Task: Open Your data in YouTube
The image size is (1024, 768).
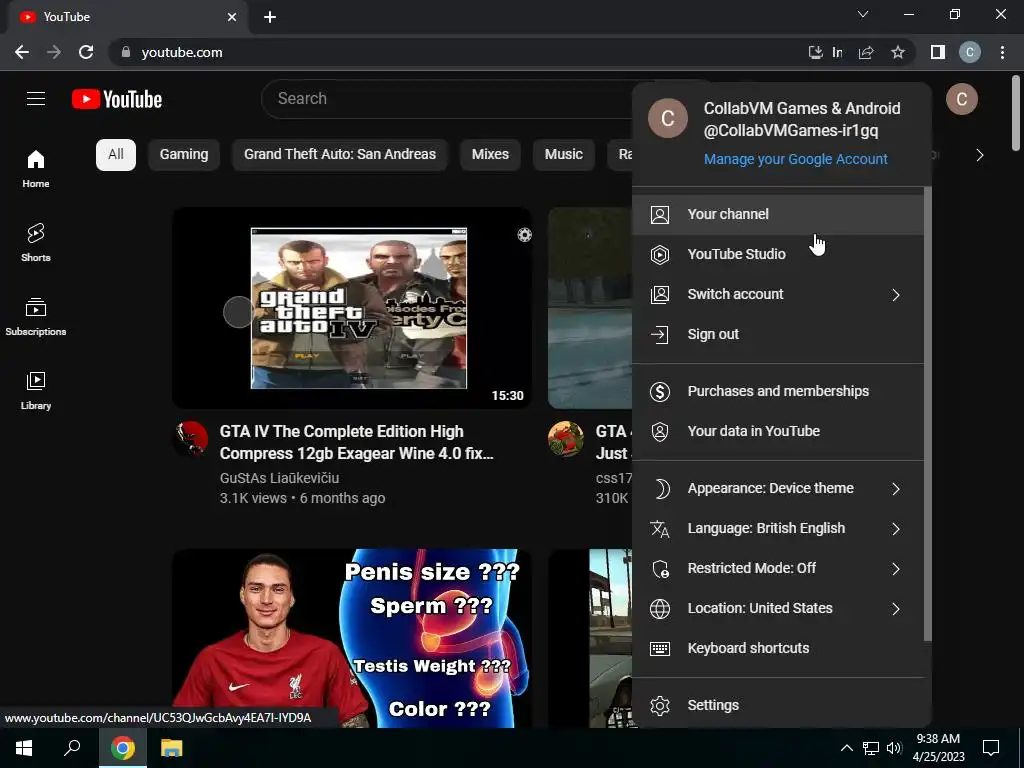Action: click(778, 431)
